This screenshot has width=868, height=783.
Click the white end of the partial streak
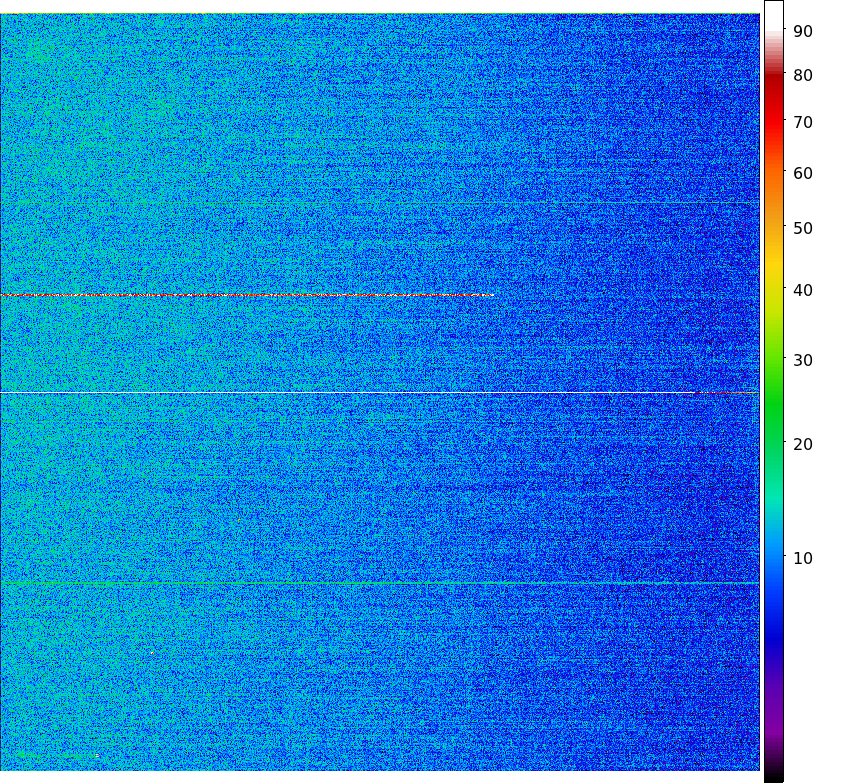coord(488,295)
